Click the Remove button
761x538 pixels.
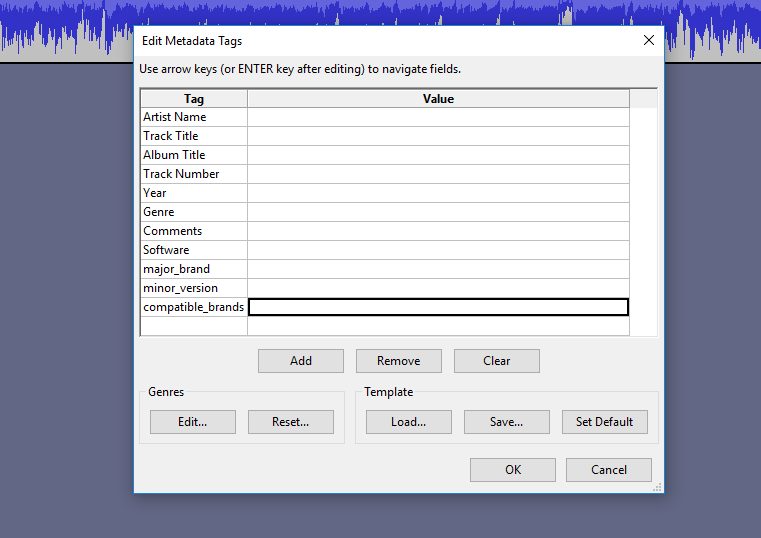(399, 361)
